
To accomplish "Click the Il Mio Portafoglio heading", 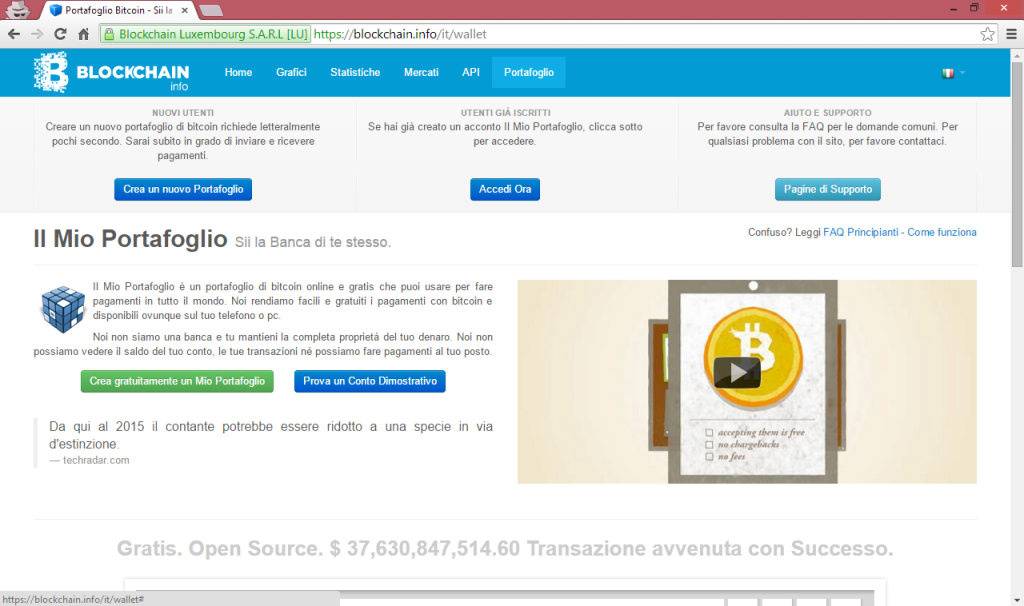I will point(131,239).
